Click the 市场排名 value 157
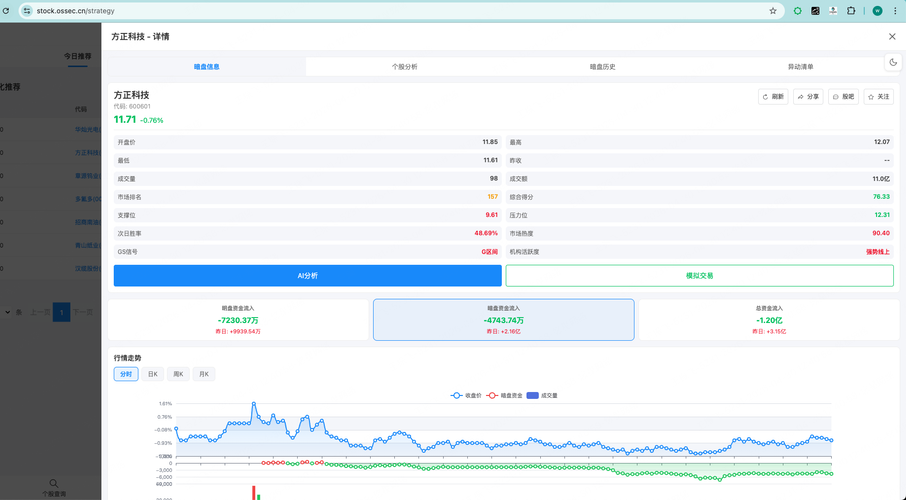 point(492,197)
